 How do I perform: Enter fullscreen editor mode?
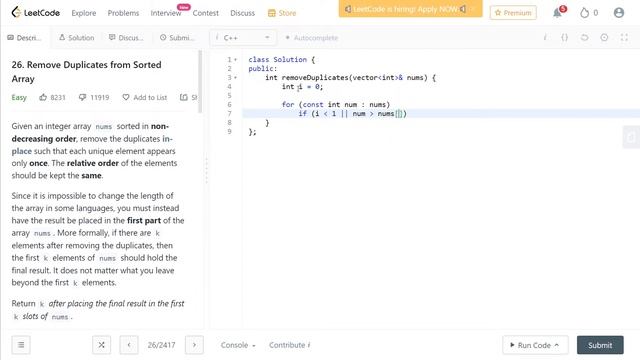point(624,38)
